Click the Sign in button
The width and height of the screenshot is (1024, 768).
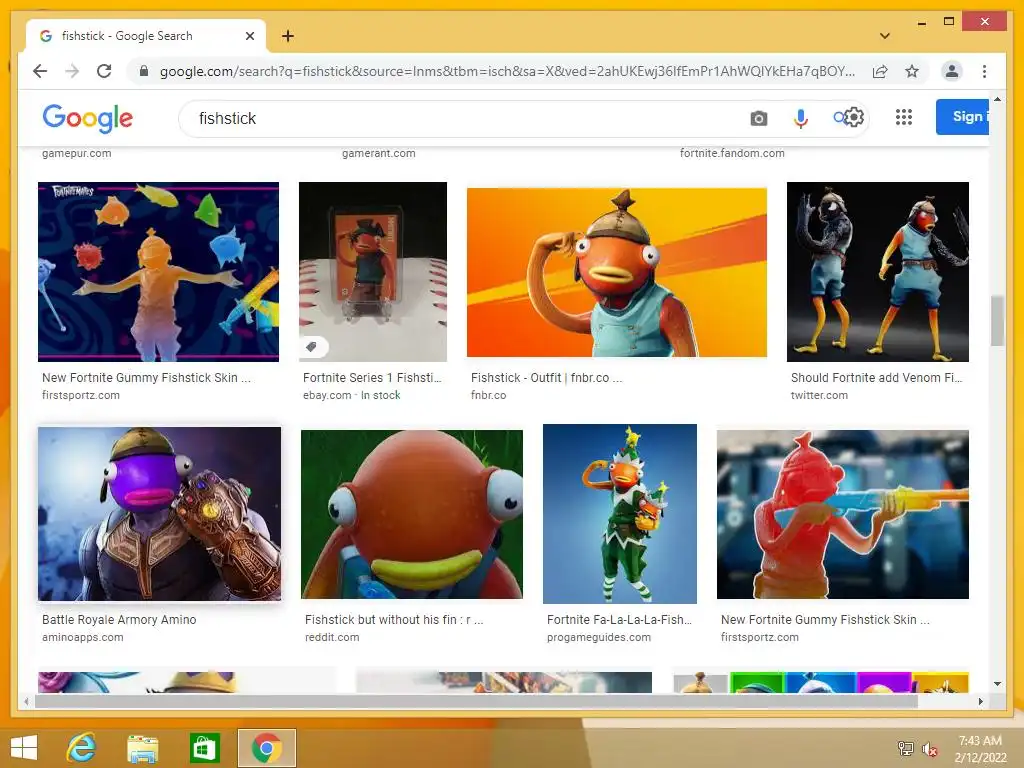963,117
